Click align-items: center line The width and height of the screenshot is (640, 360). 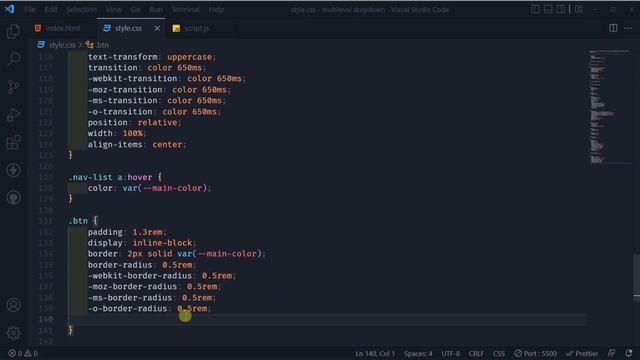coord(137,144)
